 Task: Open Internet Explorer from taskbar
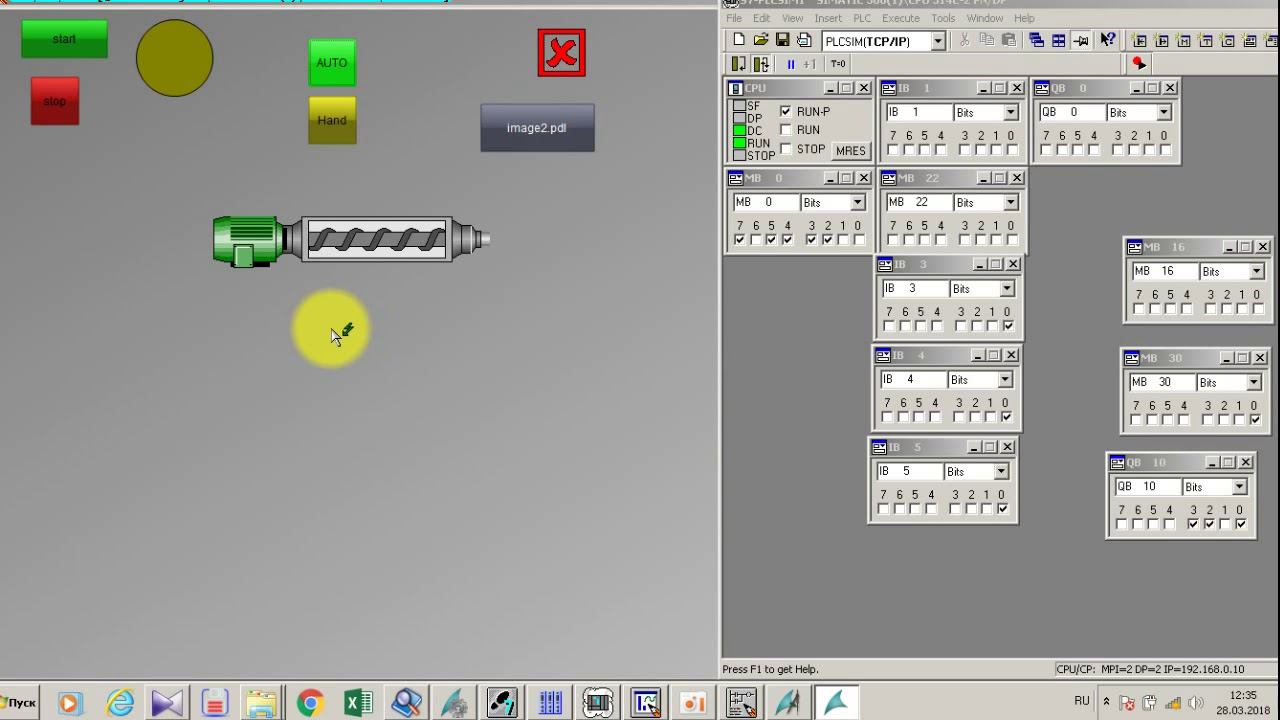click(x=119, y=703)
